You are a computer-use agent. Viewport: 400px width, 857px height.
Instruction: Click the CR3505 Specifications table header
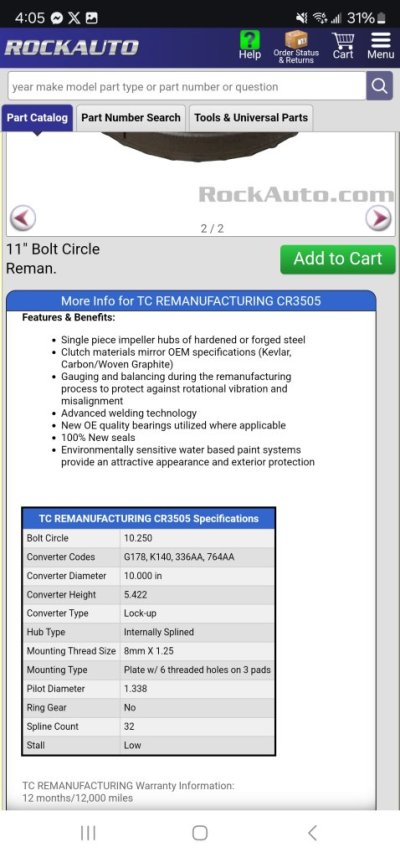149,519
